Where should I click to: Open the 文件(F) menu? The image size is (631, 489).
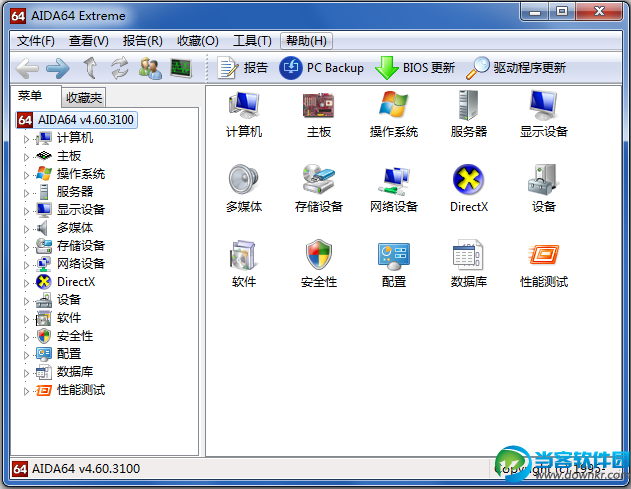(35, 41)
